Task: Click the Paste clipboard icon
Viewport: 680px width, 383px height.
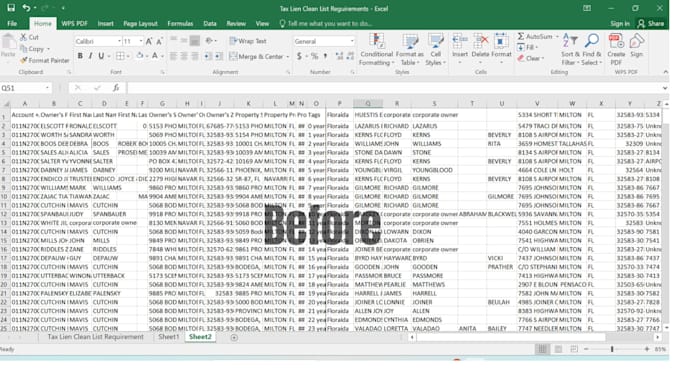Action: (8, 43)
